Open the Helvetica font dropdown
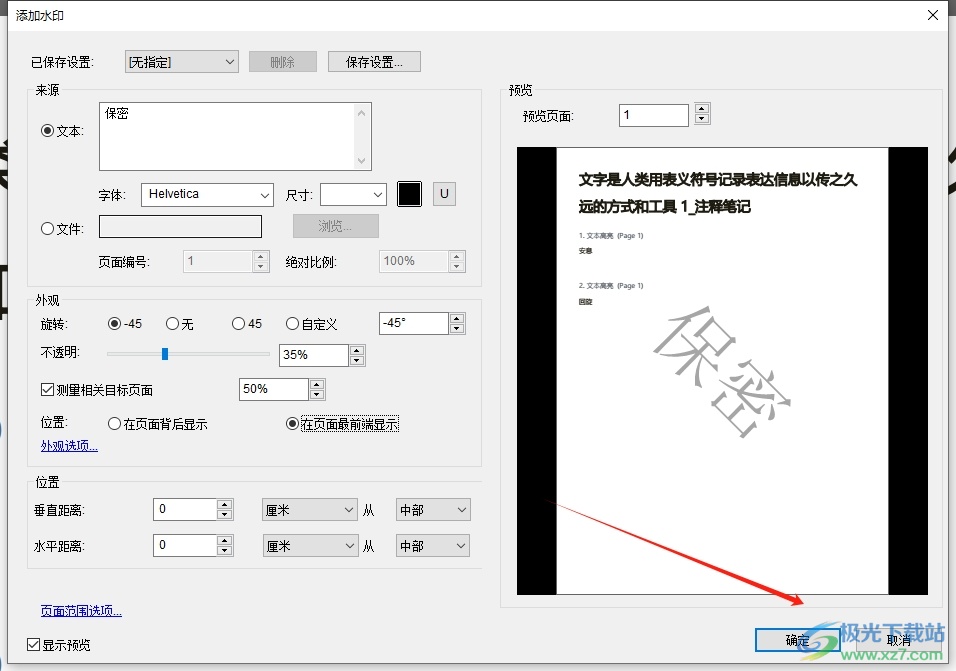The height and width of the screenshot is (671, 956). pyautogui.click(x=207, y=194)
